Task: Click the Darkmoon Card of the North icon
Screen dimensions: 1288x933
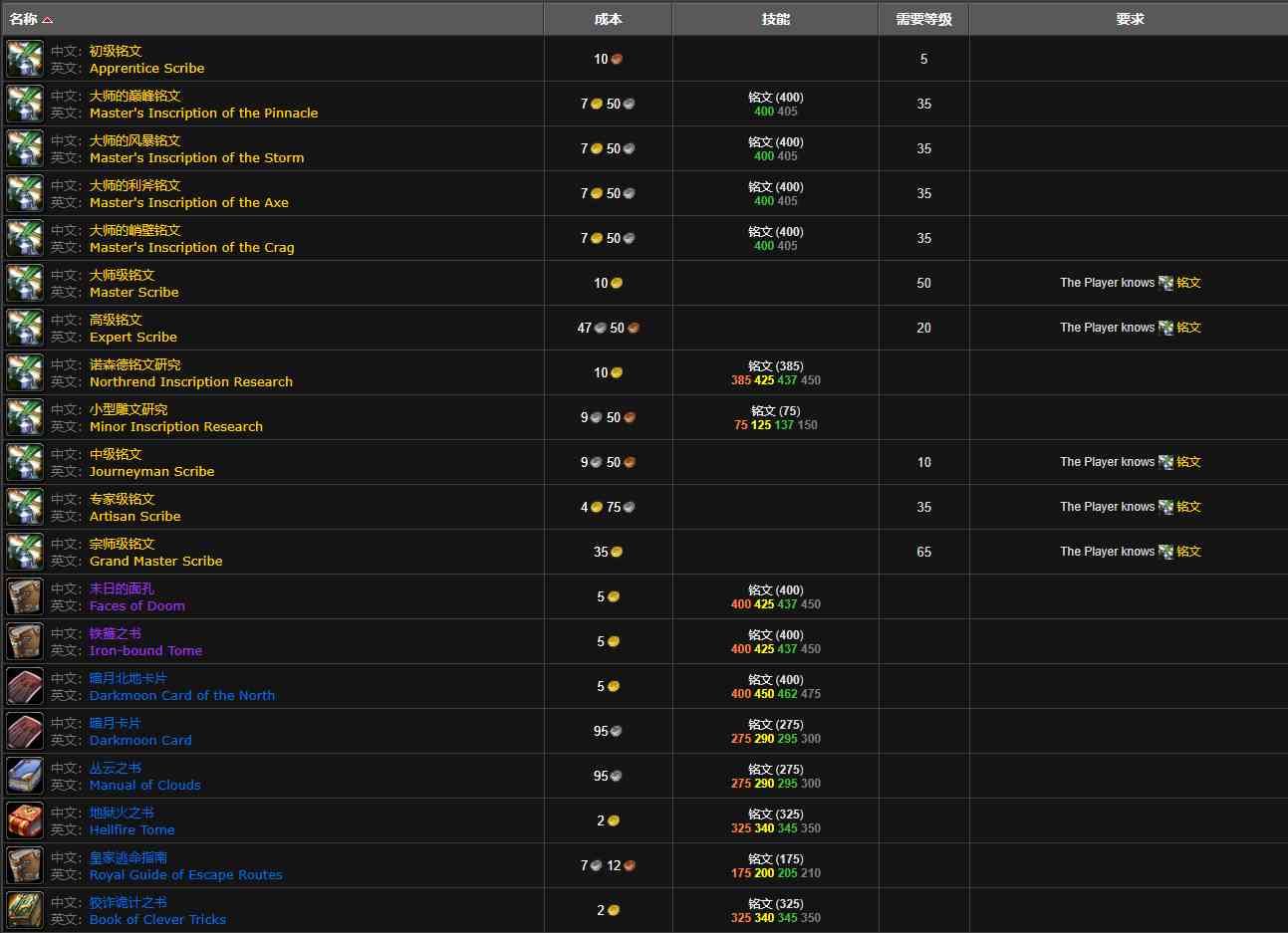Action: coord(25,686)
